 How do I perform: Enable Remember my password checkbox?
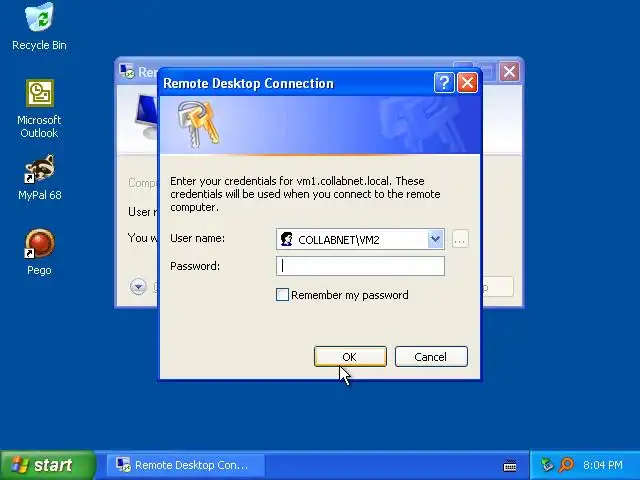[282, 295]
